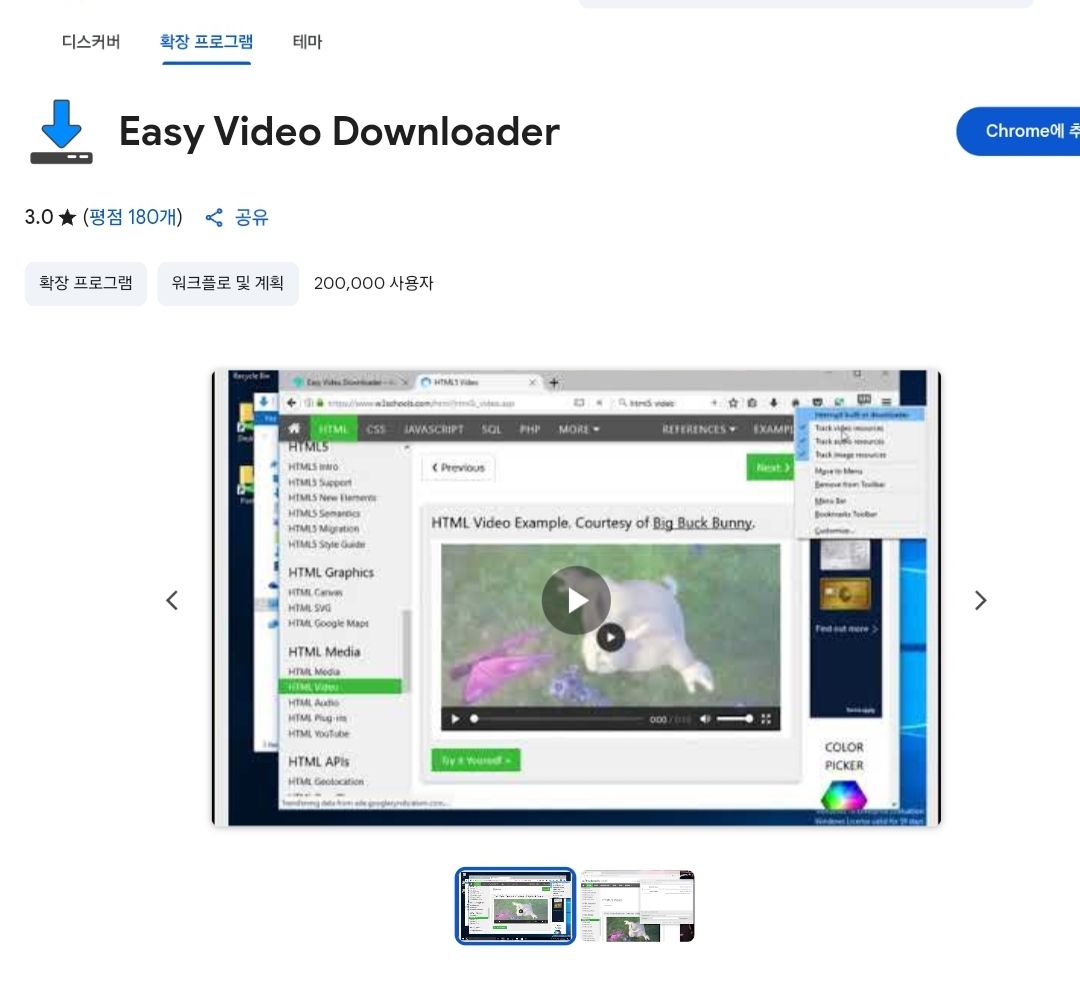This screenshot has width=1080, height=1002.
Task: Select the 워크플로 및 계획 category chip
Action: (228, 283)
